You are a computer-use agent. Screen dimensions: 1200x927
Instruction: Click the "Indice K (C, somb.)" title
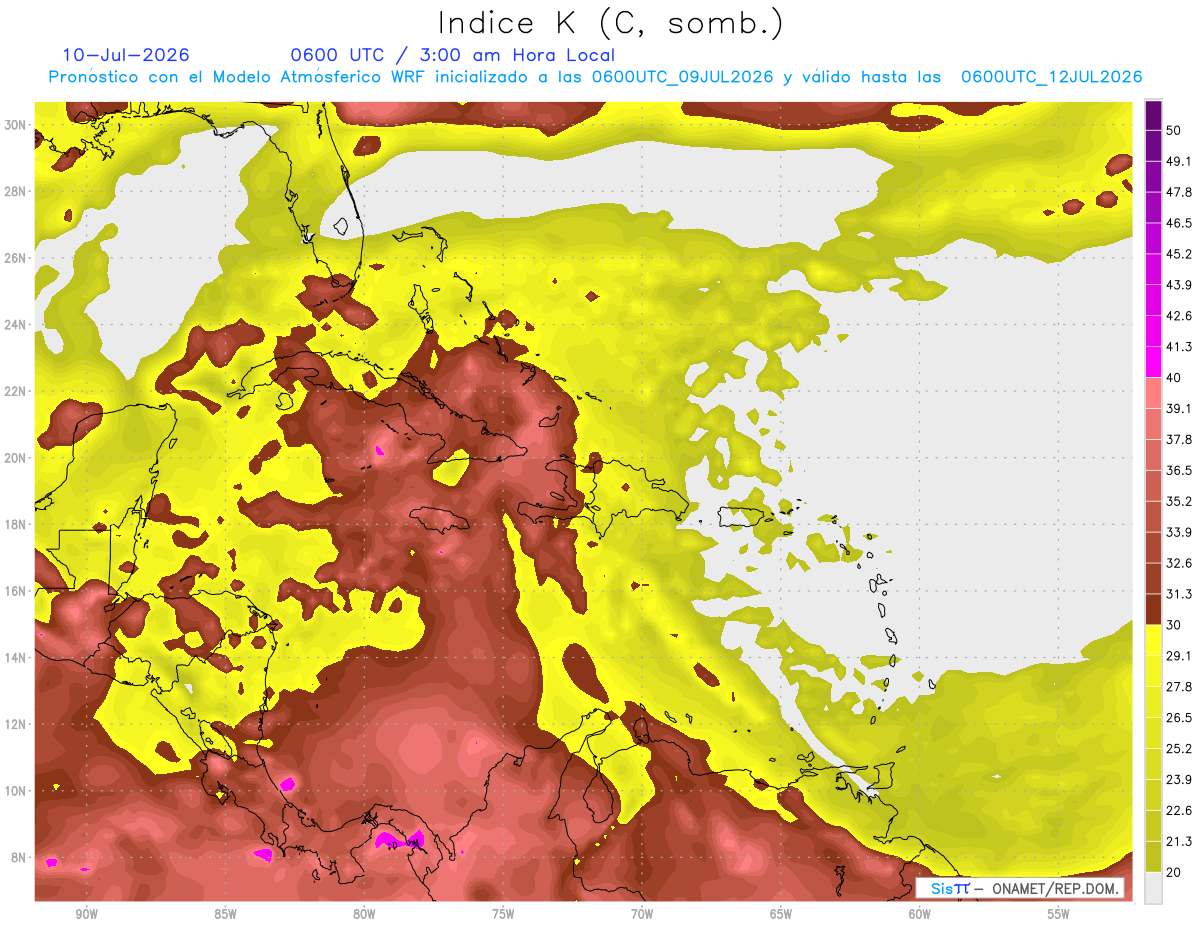(x=611, y=23)
